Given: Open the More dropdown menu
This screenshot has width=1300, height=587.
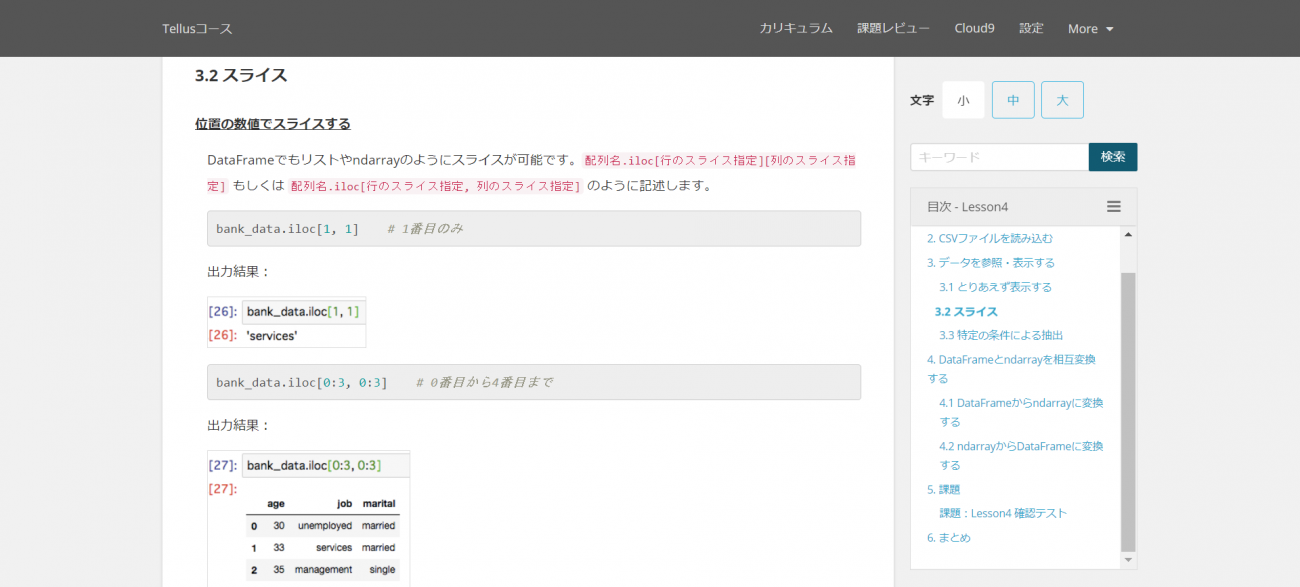Looking at the screenshot, I should (x=1090, y=28).
